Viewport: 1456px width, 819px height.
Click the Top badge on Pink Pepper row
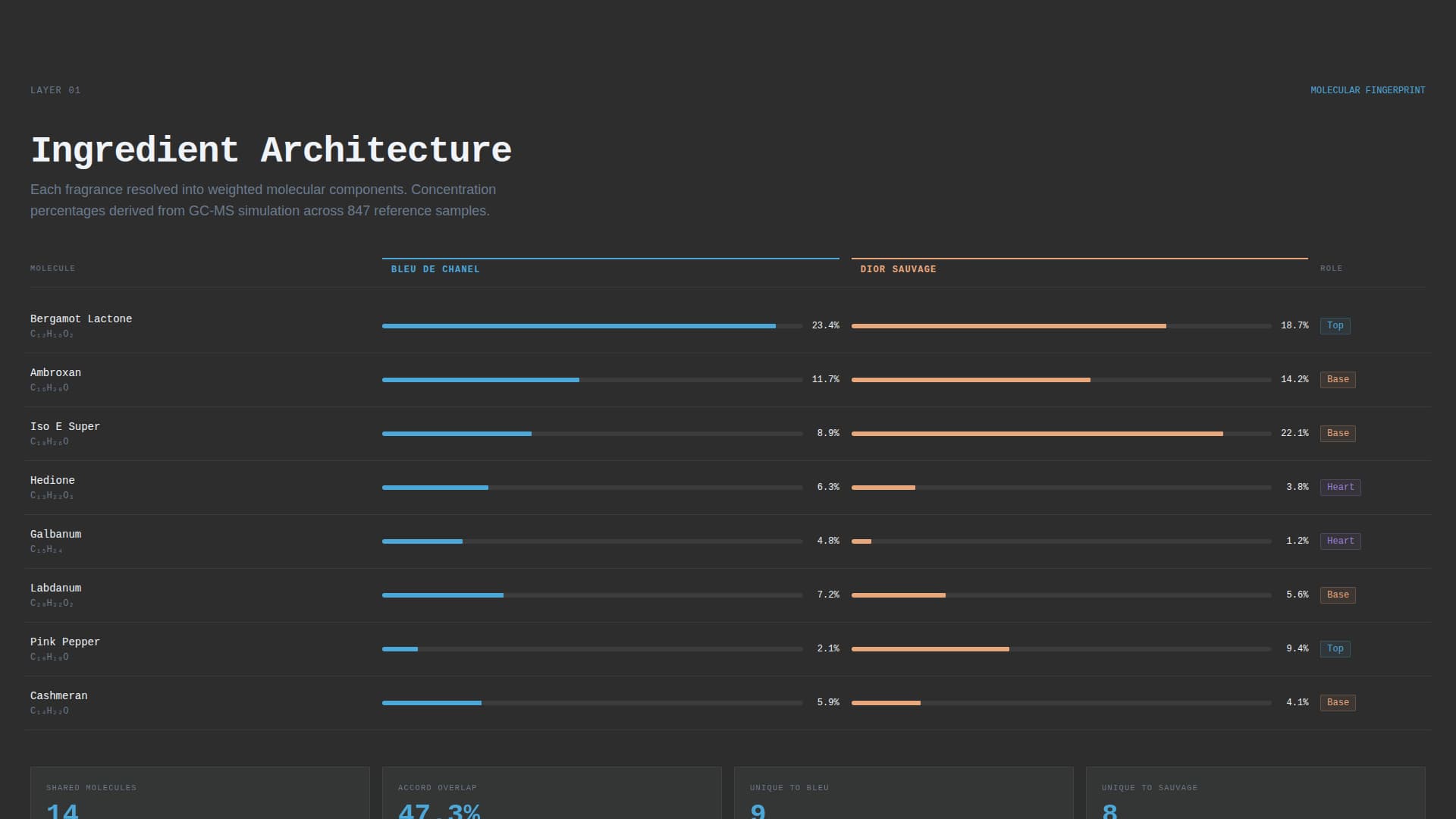click(x=1335, y=648)
